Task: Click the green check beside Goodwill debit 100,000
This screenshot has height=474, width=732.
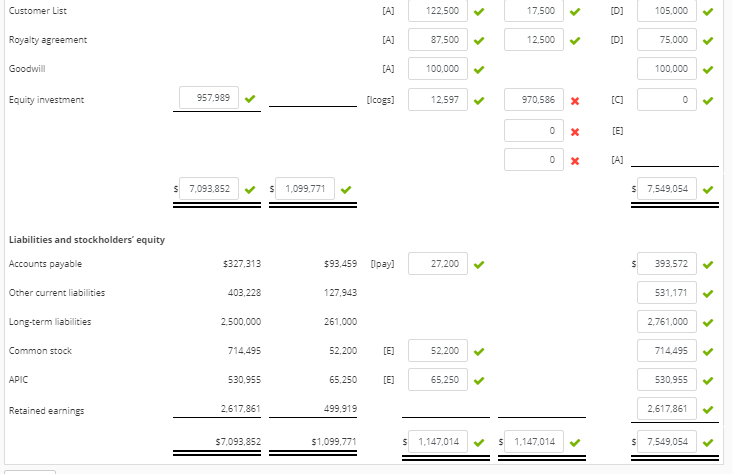Action: (x=479, y=70)
